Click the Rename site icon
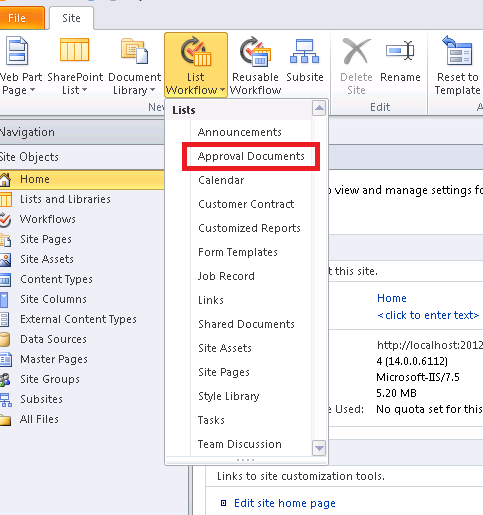This screenshot has width=483, height=515. pos(400,51)
